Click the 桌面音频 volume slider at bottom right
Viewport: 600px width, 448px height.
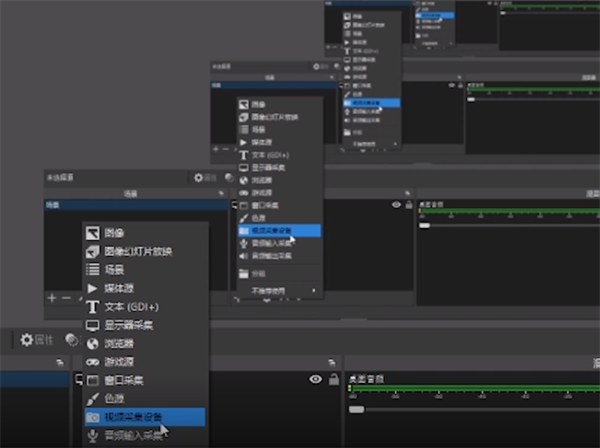coord(356,409)
